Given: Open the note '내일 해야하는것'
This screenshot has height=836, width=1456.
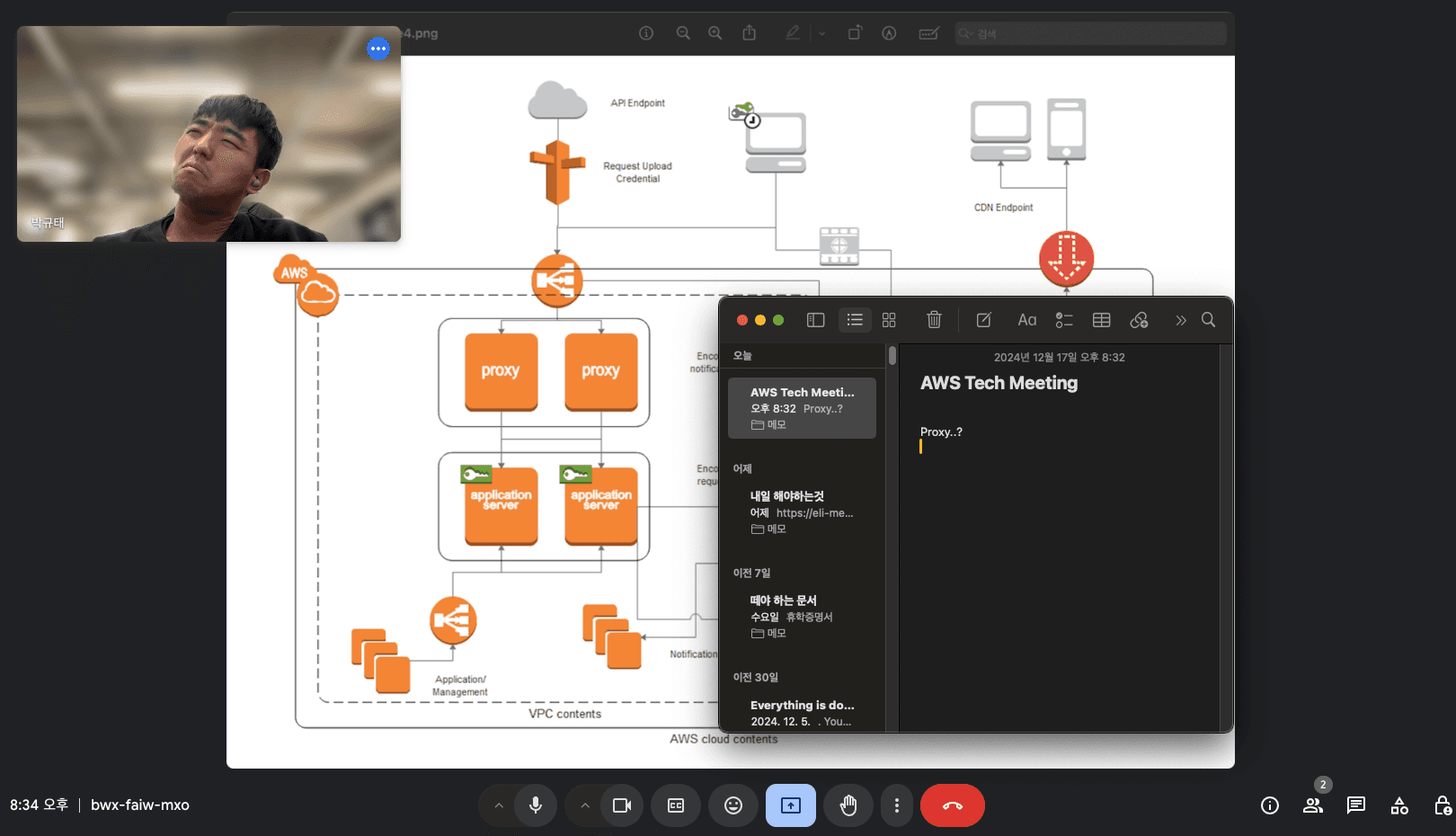Looking at the screenshot, I should tap(802, 512).
